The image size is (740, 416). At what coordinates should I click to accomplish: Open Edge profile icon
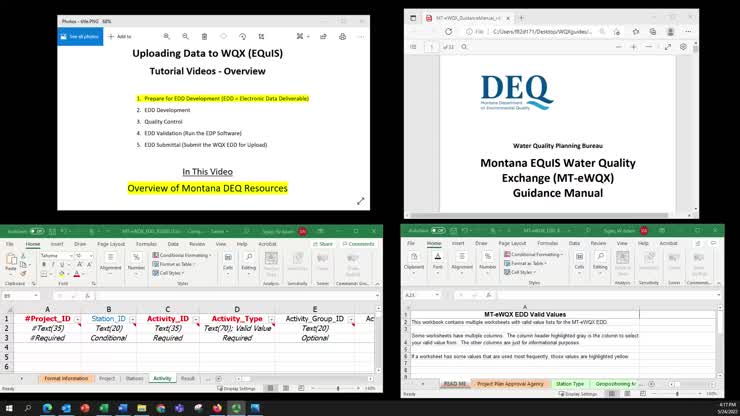(670, 32)
